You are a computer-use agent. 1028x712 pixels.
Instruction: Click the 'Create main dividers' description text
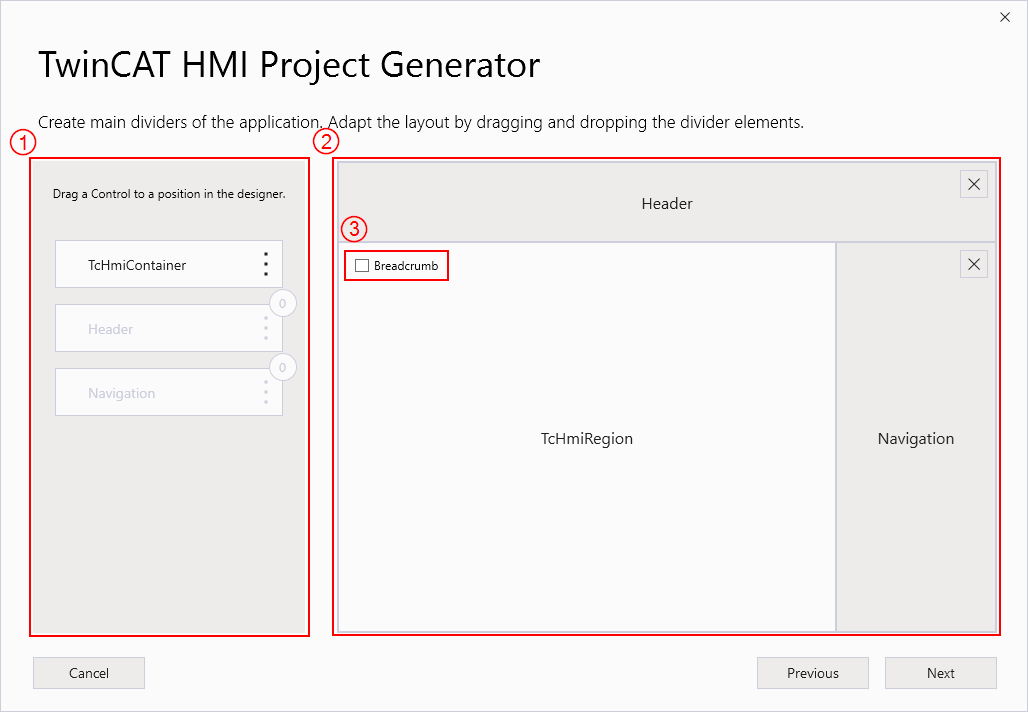click(421, 123)
